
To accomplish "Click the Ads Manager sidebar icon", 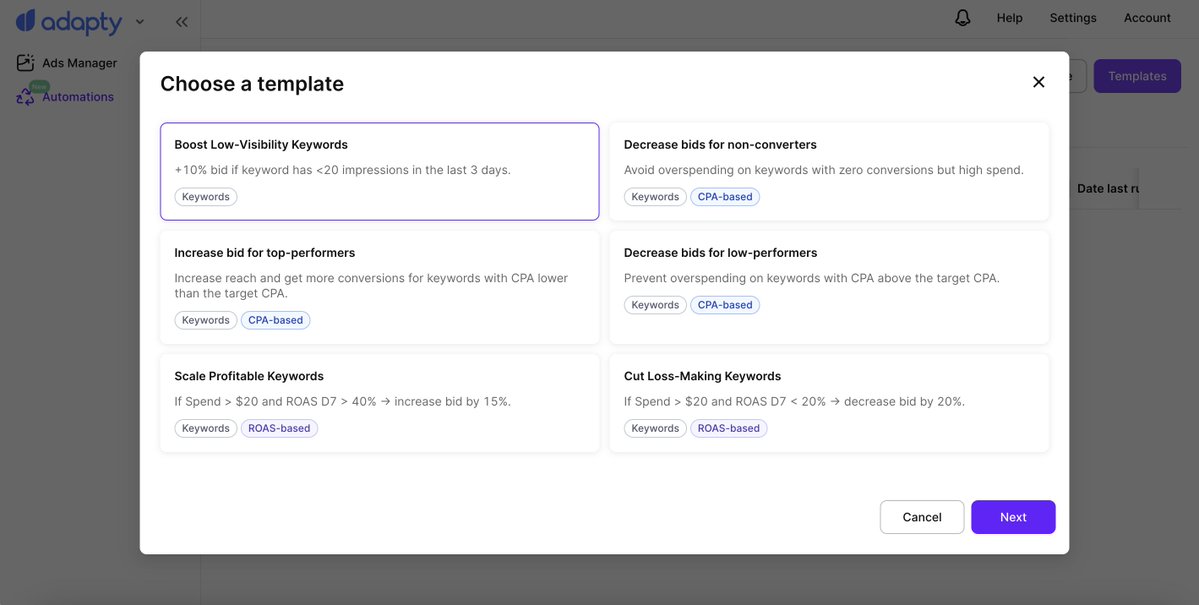I will coord(25,63).
